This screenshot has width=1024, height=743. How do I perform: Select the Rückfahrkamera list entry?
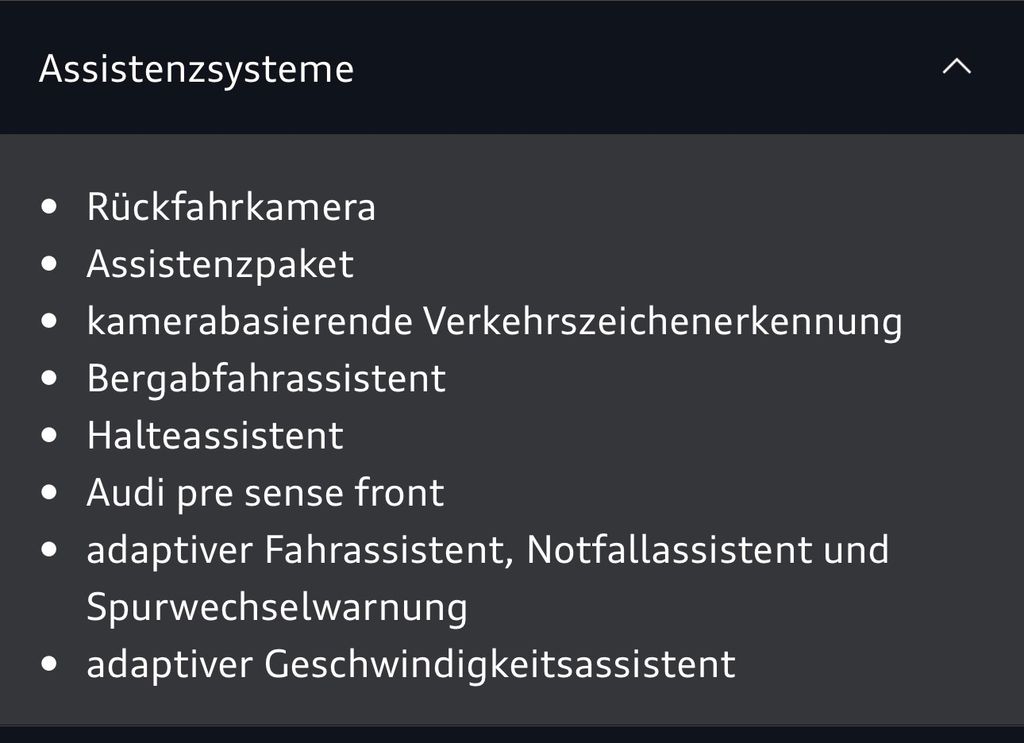point(231,207)
